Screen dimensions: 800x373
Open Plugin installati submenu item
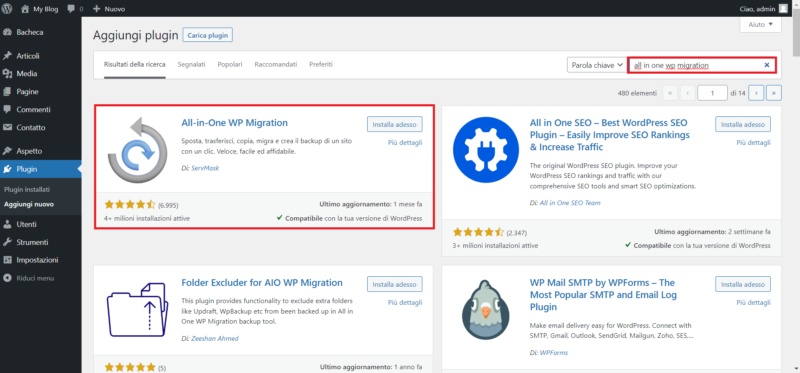(x=27, y=189)
